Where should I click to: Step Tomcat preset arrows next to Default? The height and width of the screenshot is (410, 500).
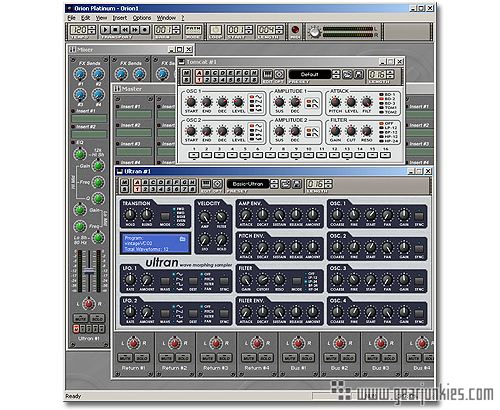pos(336,74)
